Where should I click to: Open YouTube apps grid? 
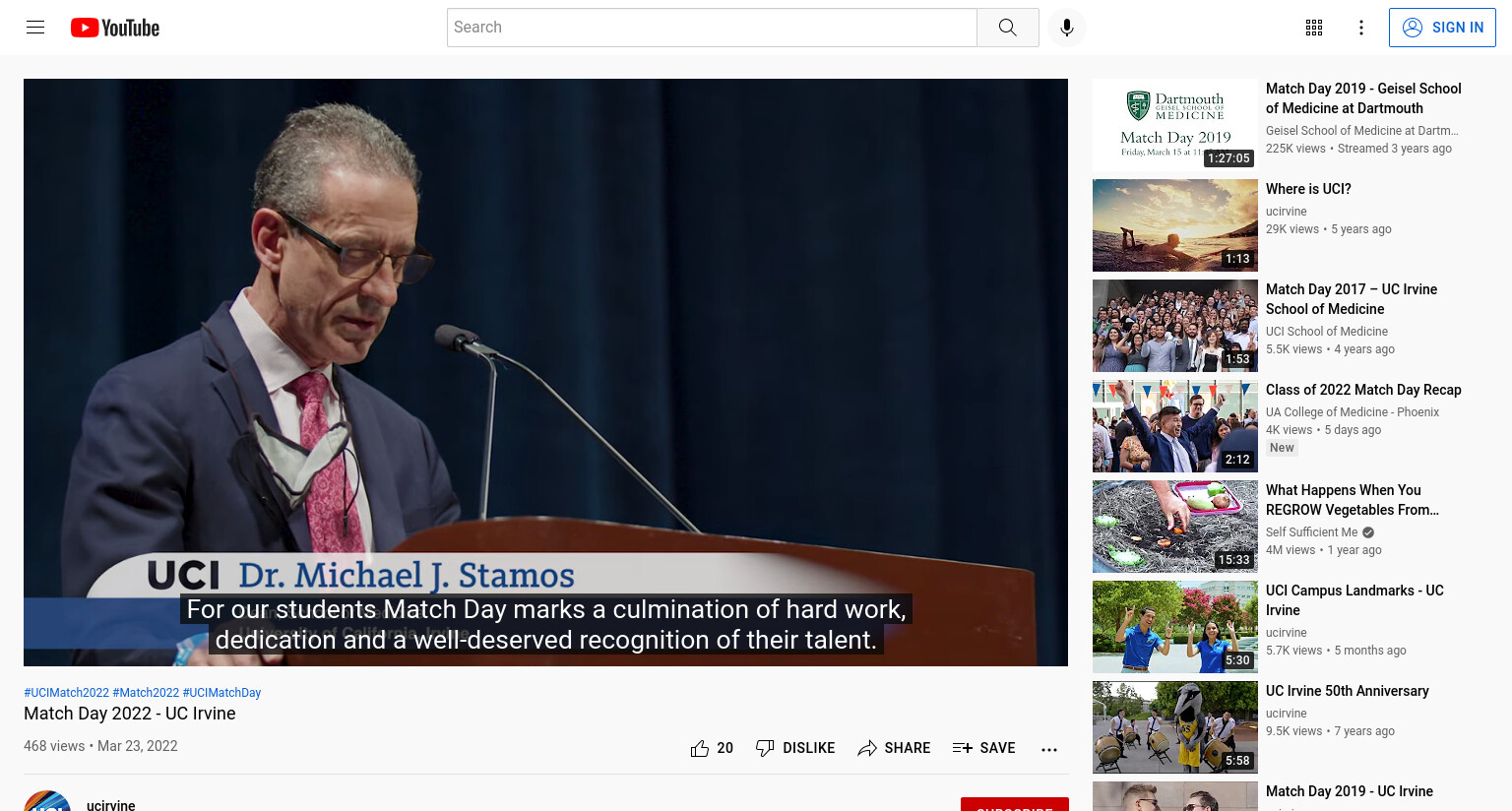point(1314,28)
